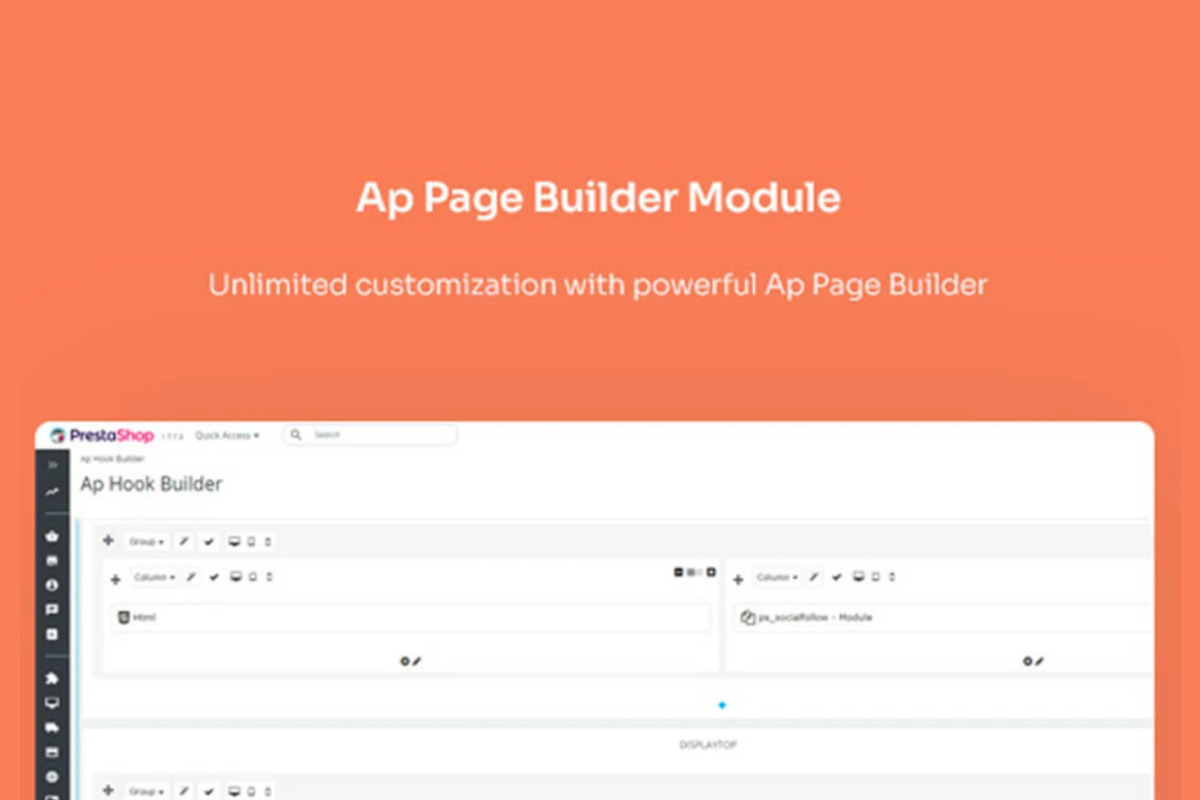The width and height of the screenshot is (1200, 800).
Task: Click the plus icon in the Group row below DISPLAYTOP
Action: 108,791
